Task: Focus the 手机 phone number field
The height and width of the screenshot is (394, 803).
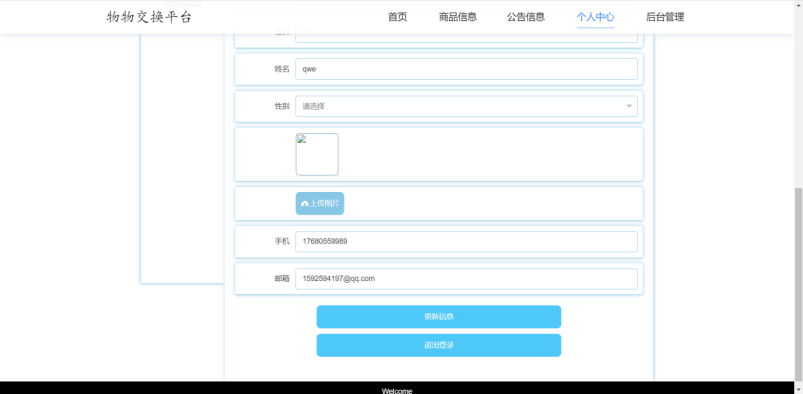Action: [x=466, y=241]
